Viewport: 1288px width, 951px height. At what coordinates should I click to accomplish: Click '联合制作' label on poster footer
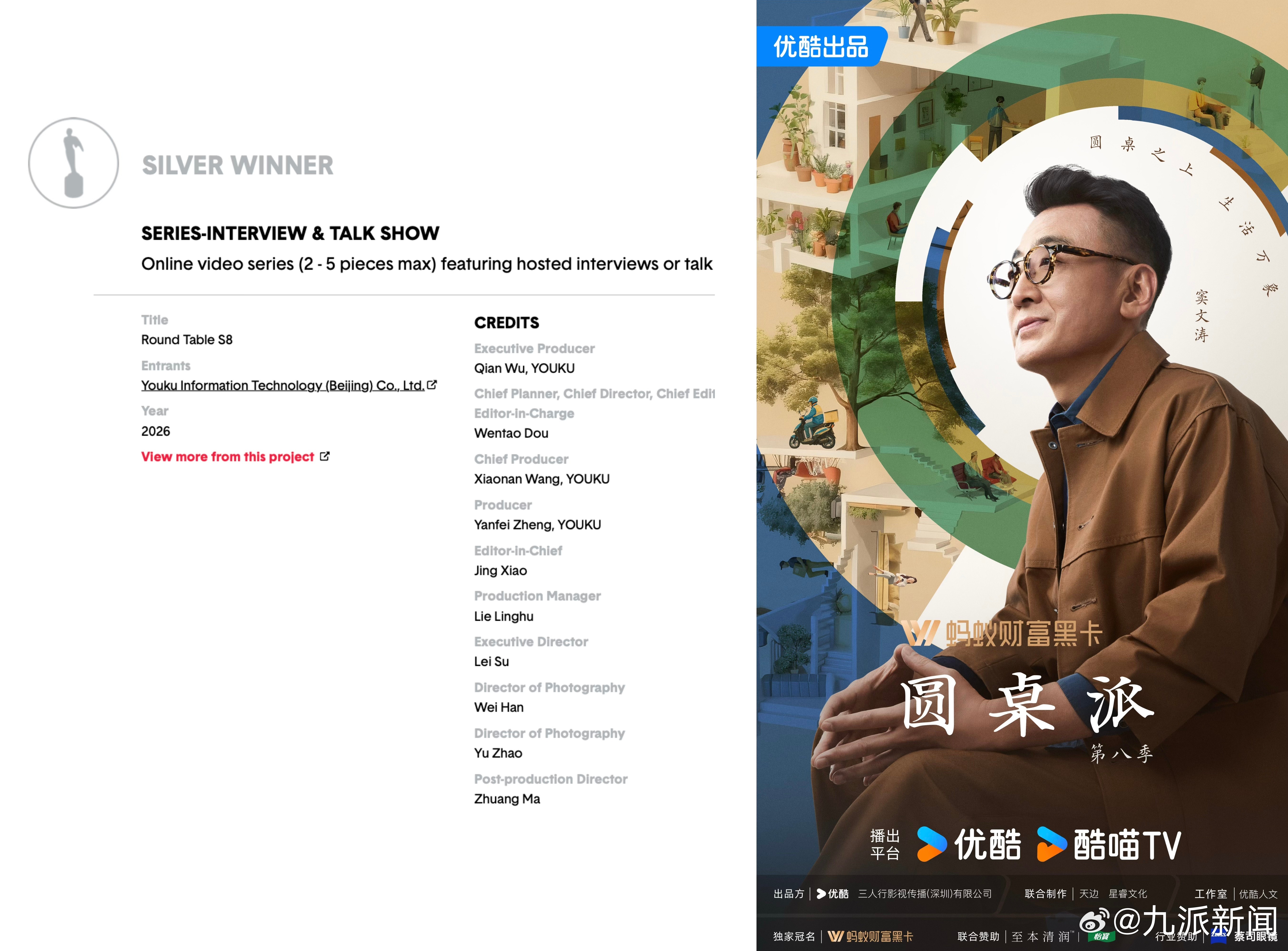(x=1045, y=894)
